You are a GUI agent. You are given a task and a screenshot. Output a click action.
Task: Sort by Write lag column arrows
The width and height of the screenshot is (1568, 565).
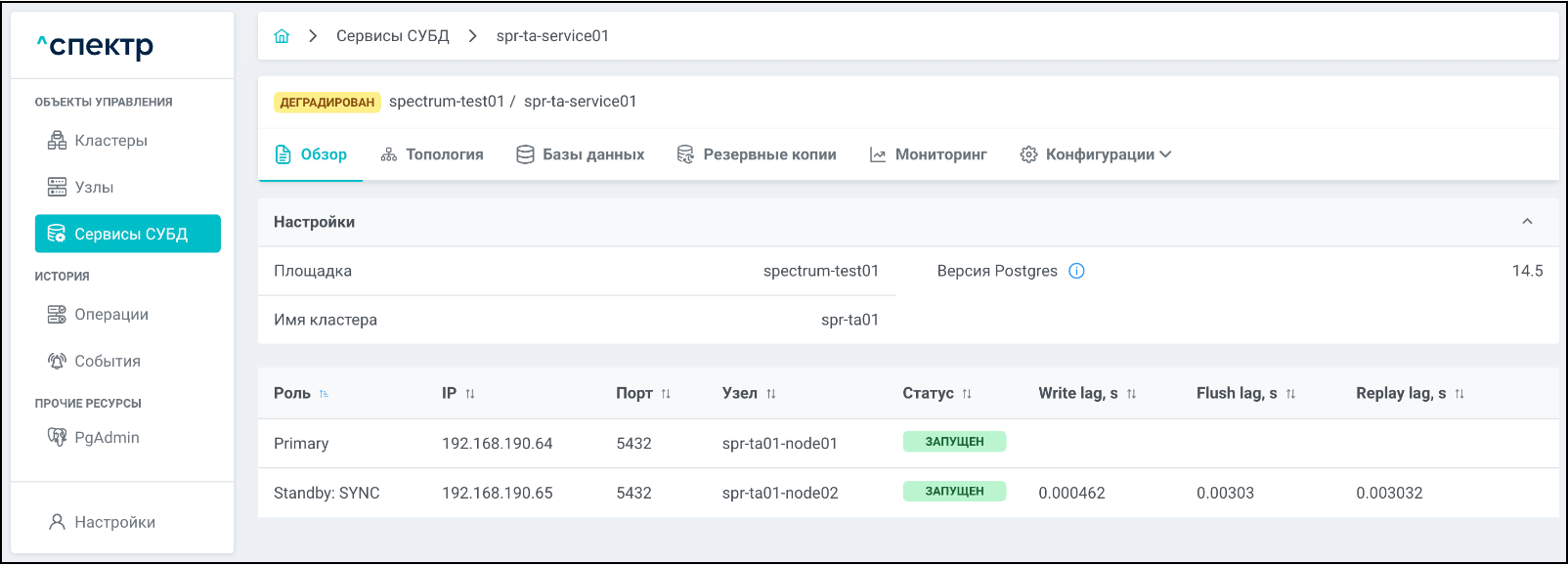tap(1131, 394)
